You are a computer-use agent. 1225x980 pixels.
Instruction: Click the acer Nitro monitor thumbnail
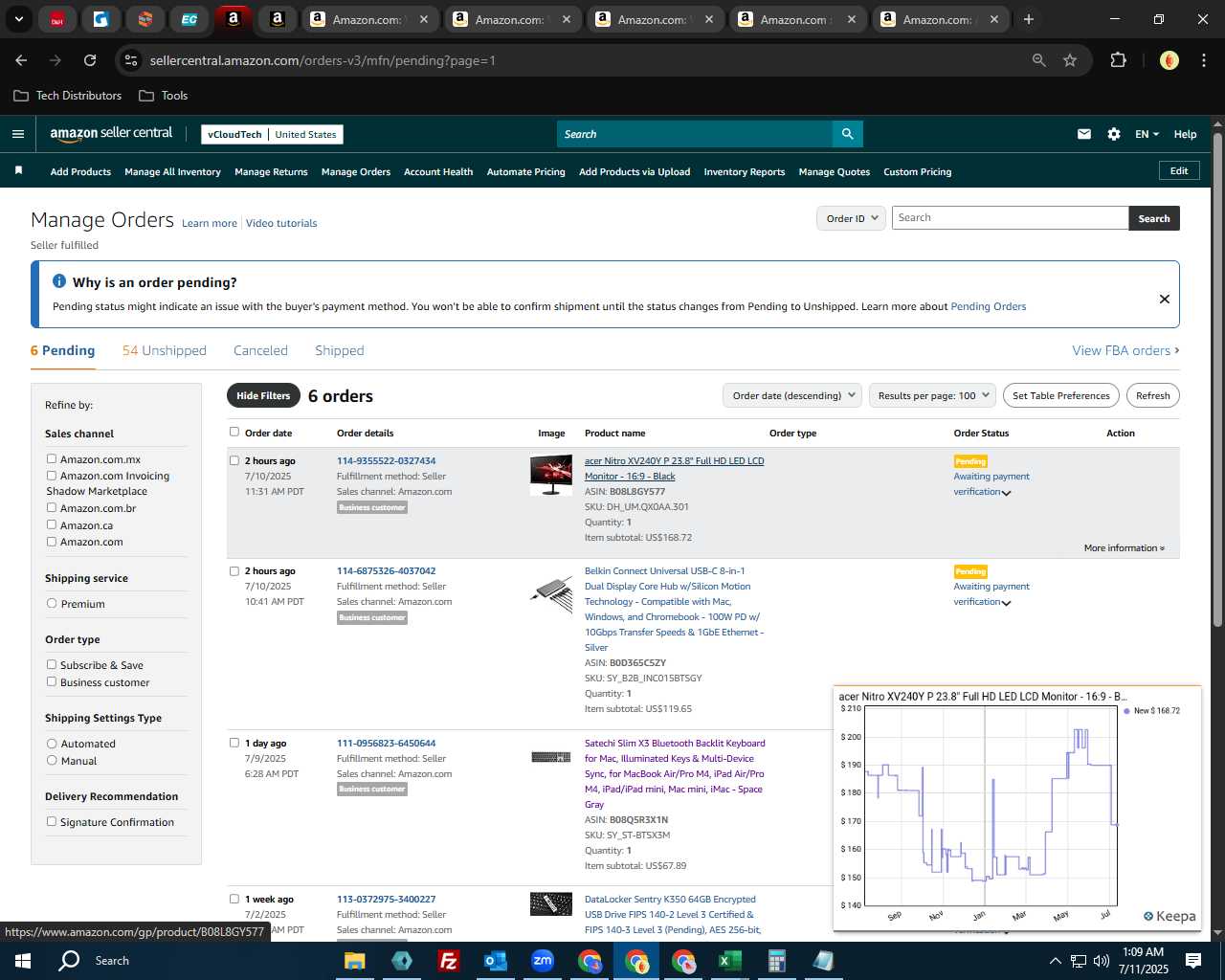[551, 476]
